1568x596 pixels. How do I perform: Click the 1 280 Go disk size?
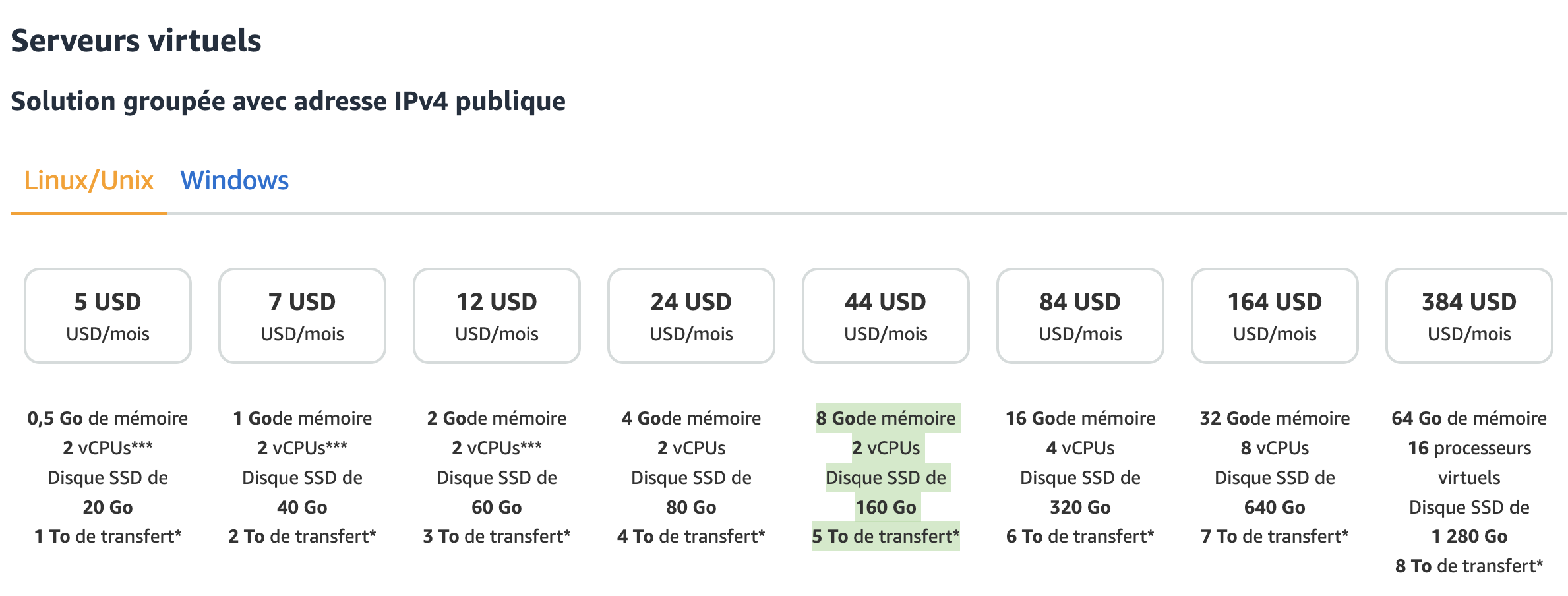click(1469, 536)
